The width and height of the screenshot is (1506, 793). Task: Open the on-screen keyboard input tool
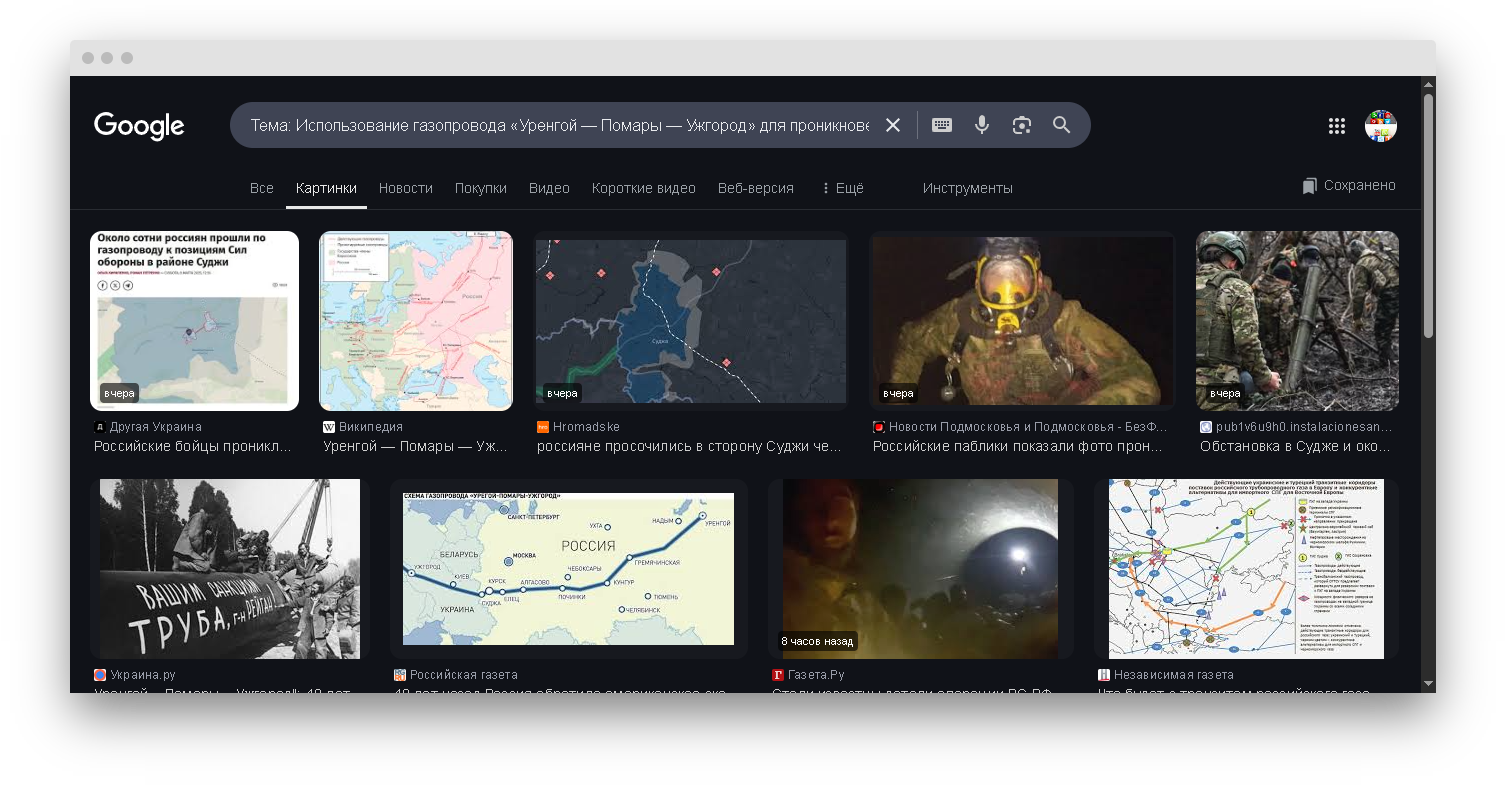point(942,125)
